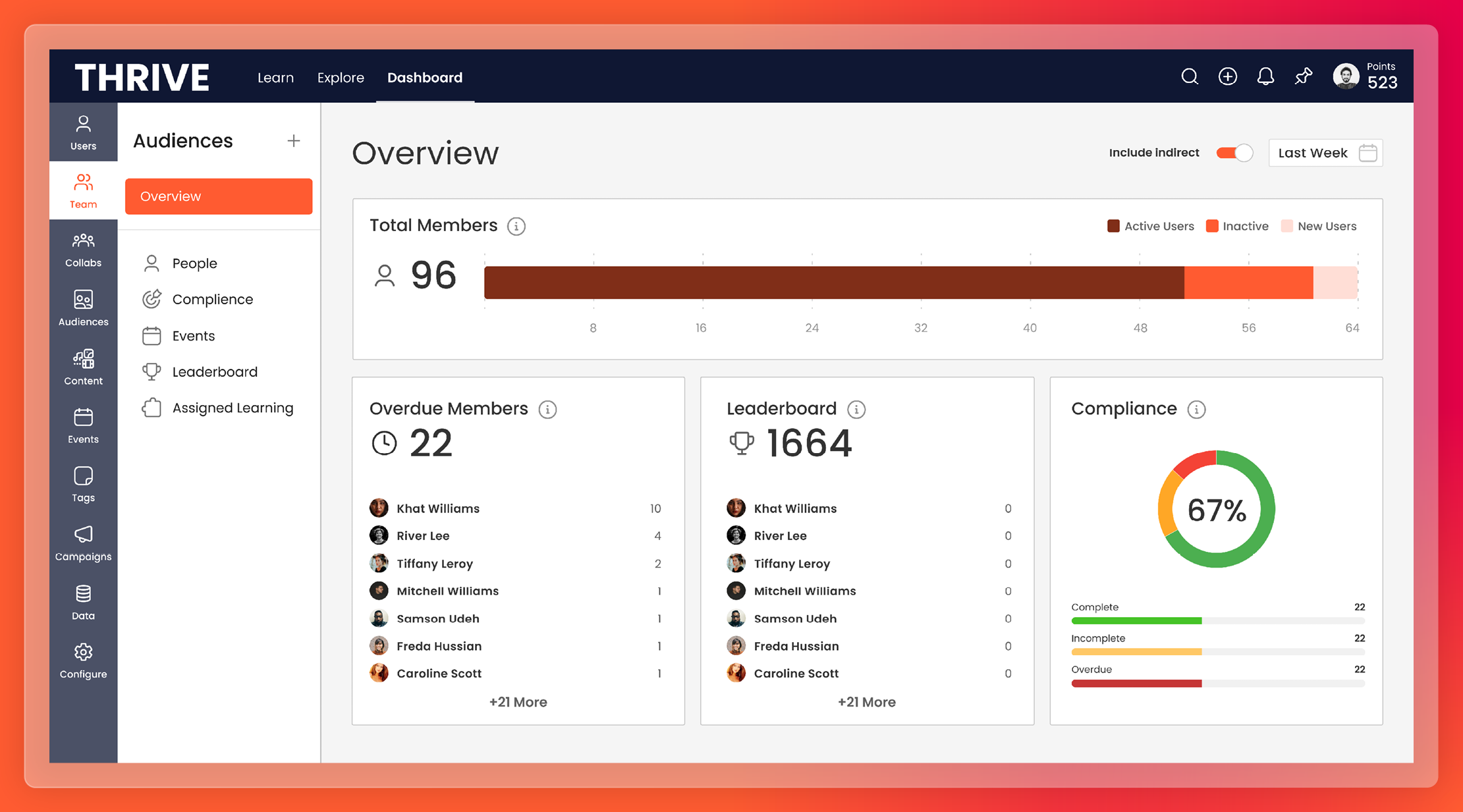The image size is (1463, 812).
Task: Open notifications from the bell icon
Action: [1265, 76]
